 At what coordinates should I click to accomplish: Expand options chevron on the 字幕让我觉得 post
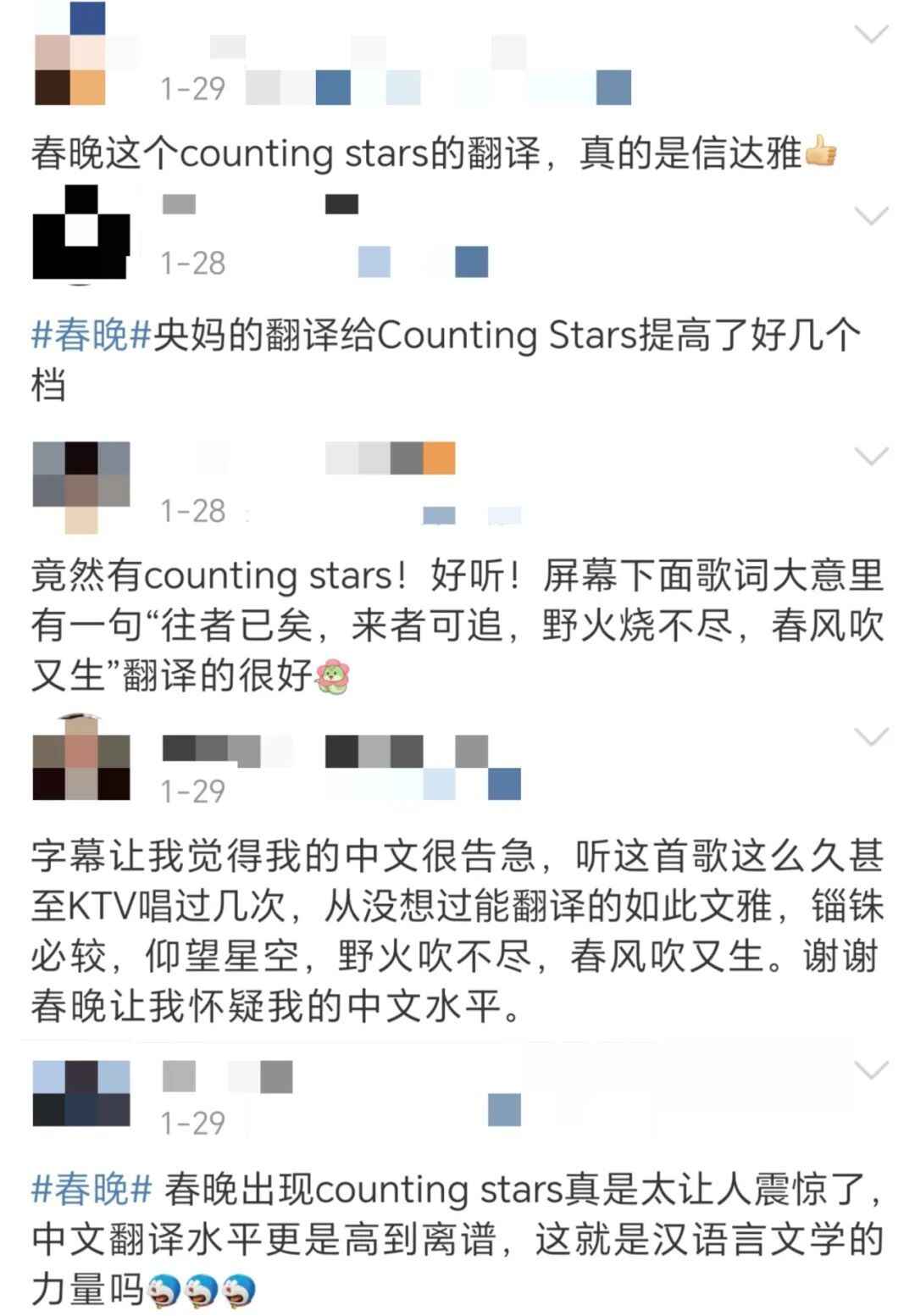871,736
